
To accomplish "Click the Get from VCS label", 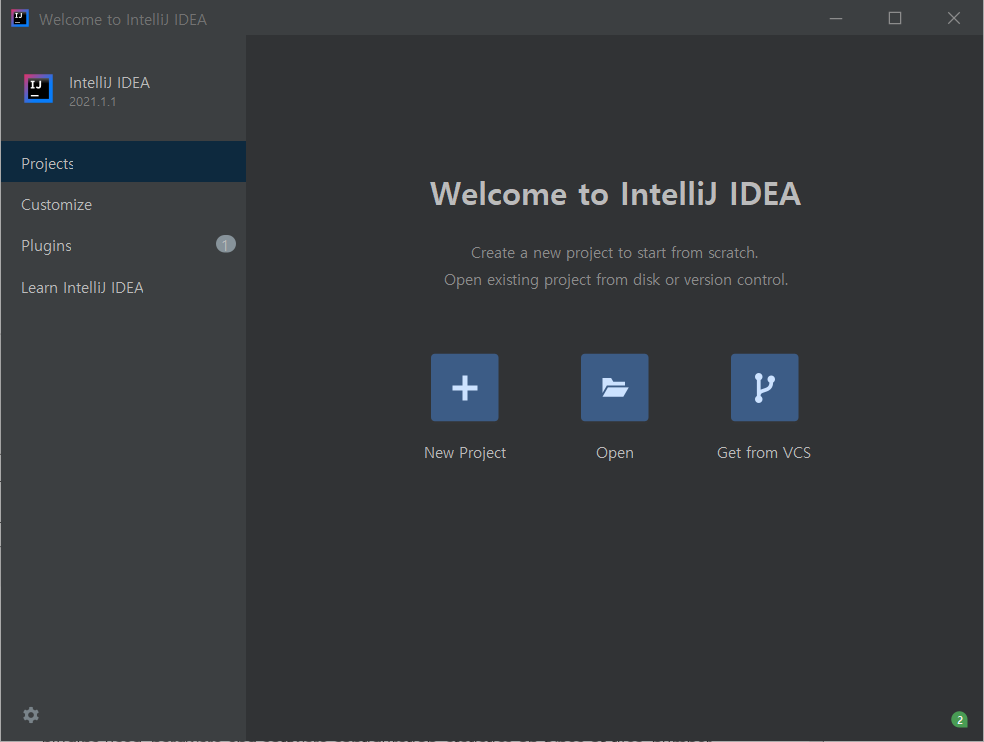I will click(x=764, y=453).
